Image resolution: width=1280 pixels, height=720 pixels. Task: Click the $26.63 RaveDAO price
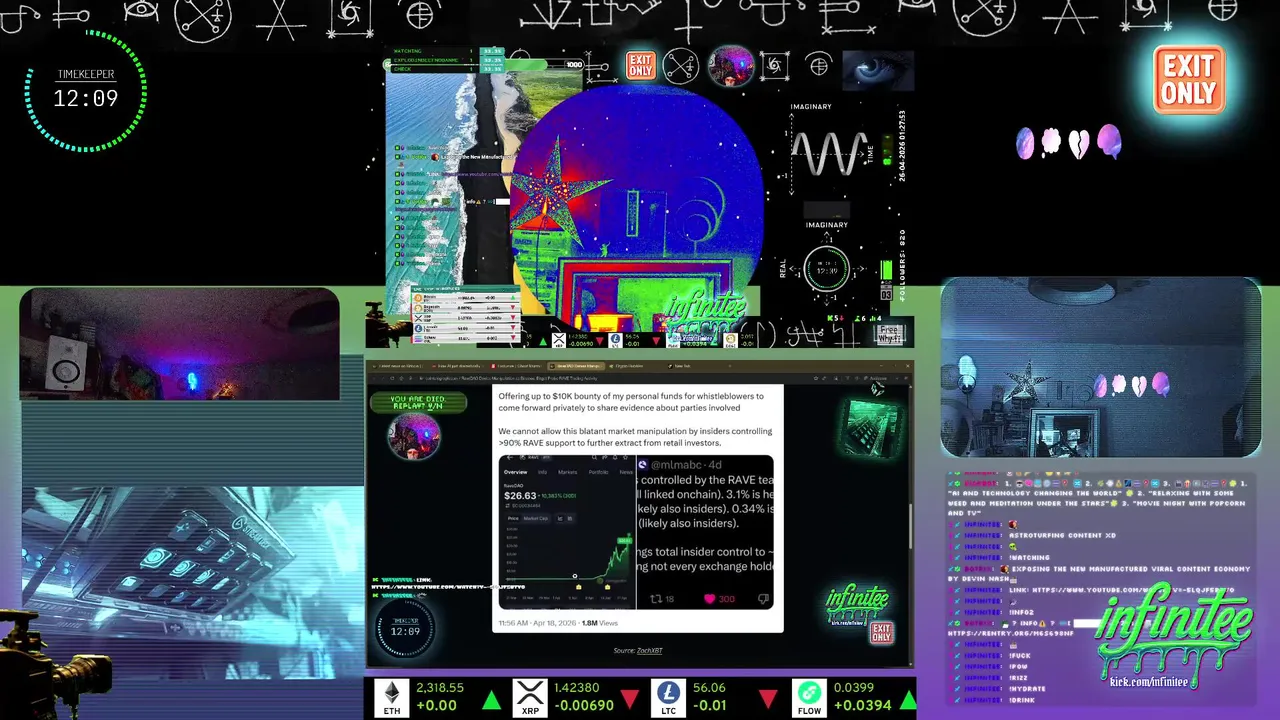520,495
